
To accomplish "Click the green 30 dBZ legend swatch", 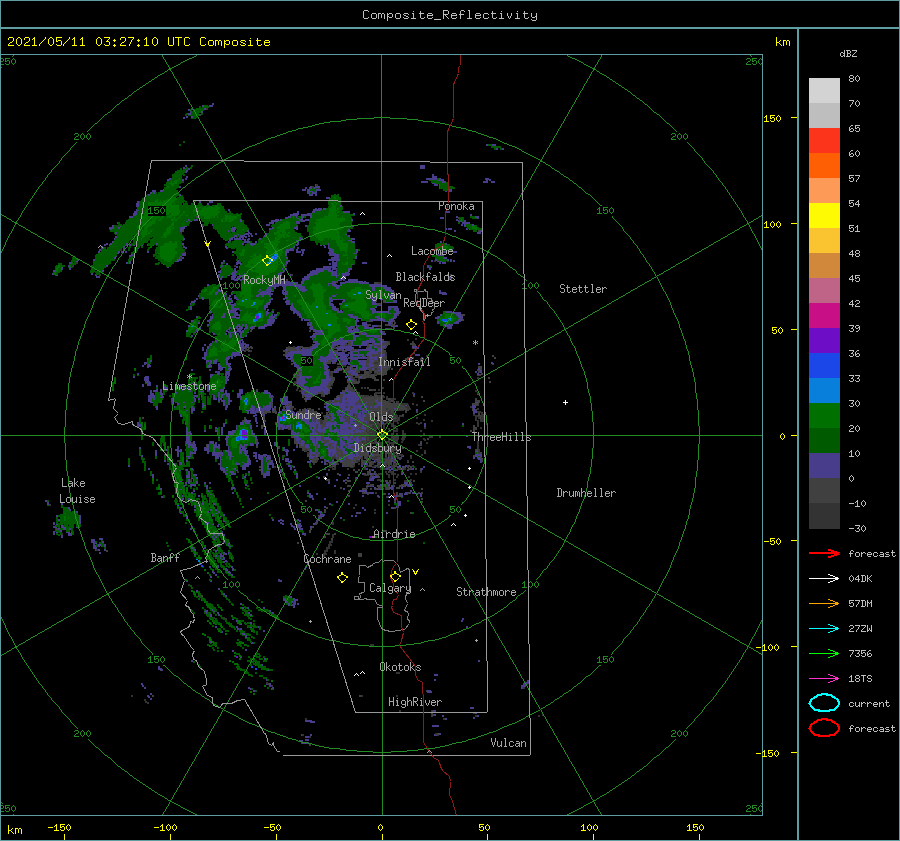I will [x=824, y=416].
